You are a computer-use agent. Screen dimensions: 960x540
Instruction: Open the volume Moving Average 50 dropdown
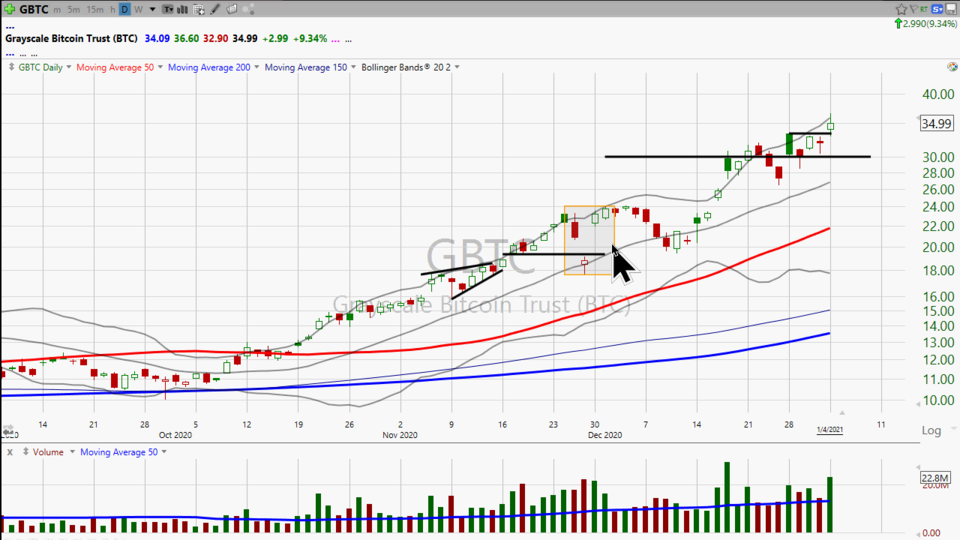(x=164, y=452)
